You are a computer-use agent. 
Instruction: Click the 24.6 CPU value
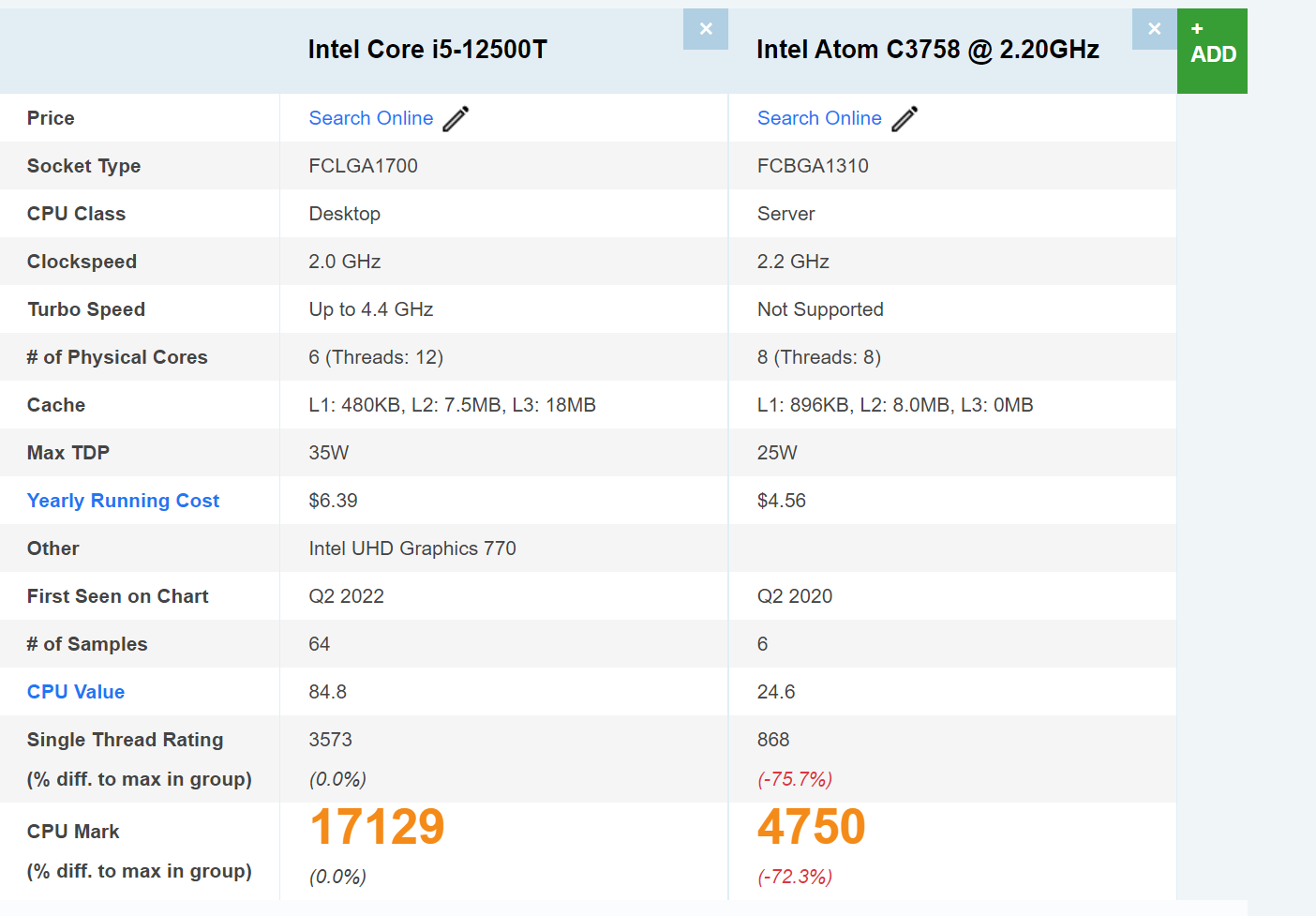[776, 692]
